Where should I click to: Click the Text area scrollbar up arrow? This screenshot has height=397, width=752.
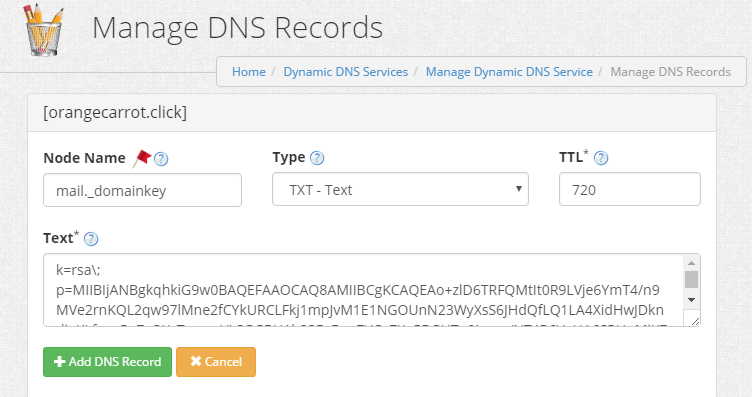tap(691, 263)
